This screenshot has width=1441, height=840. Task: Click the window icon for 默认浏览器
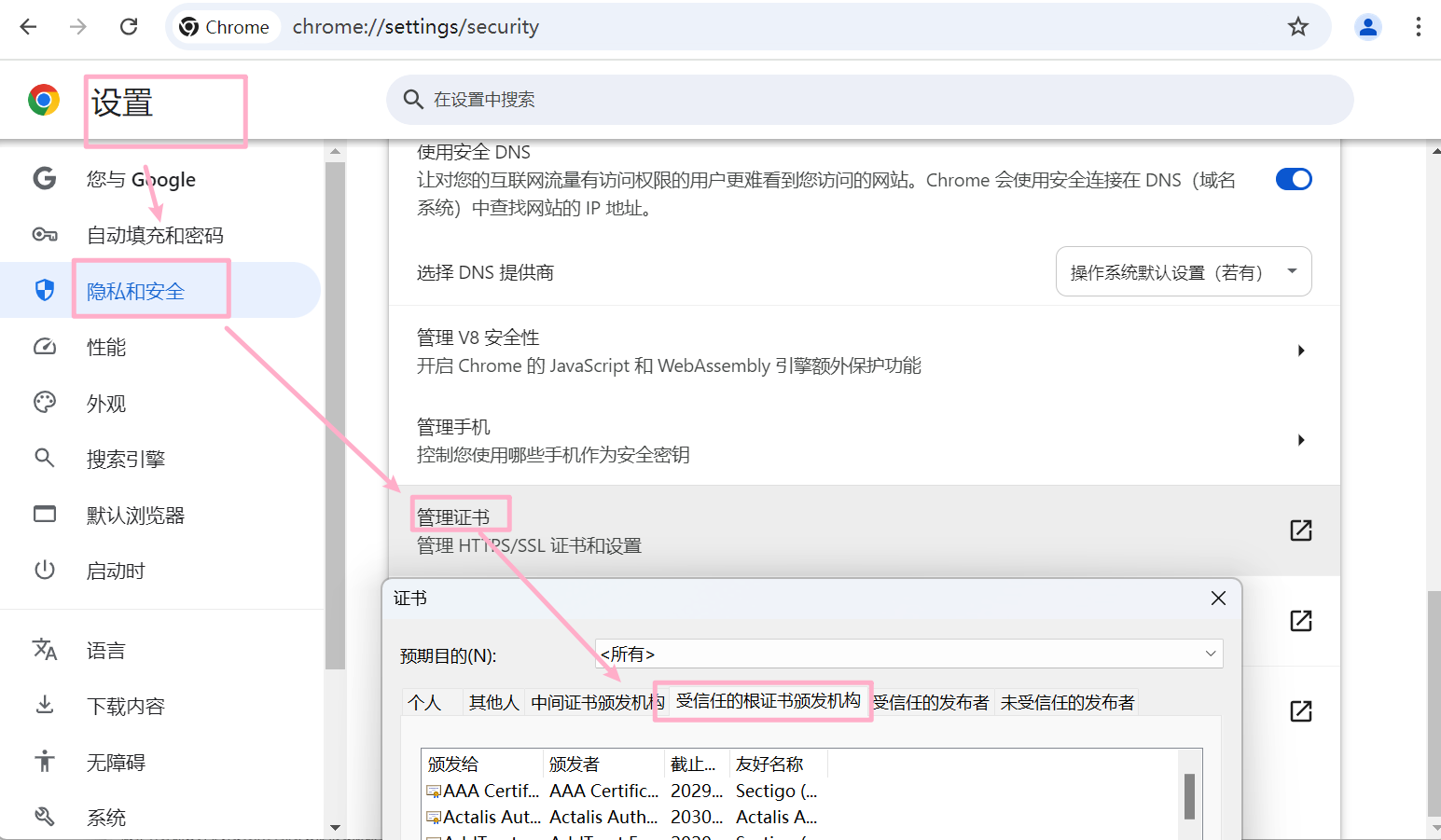45,514
